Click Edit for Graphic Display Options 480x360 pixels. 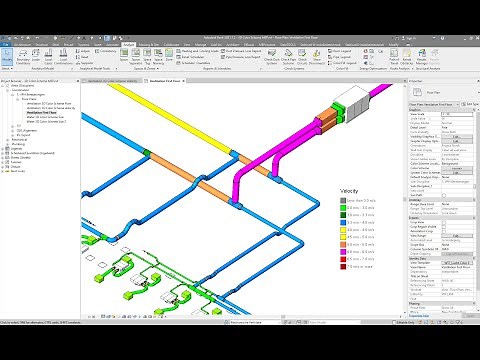(457, 141)
